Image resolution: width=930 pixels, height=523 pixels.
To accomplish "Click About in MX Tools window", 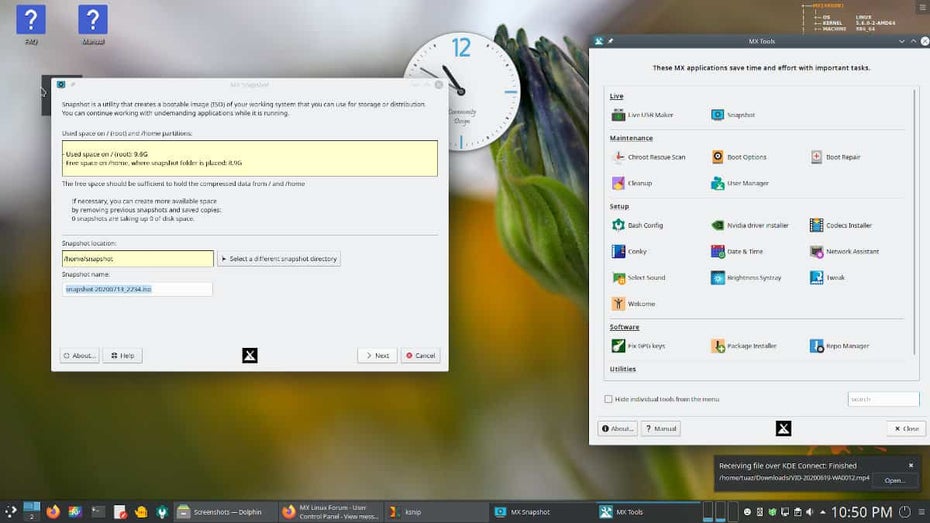I will (617, 429).
